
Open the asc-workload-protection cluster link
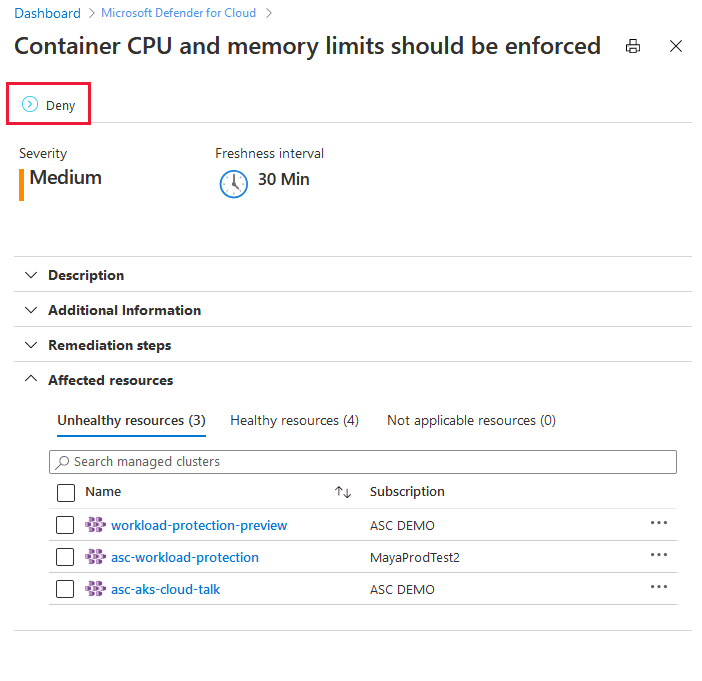(x=185, y=557)
